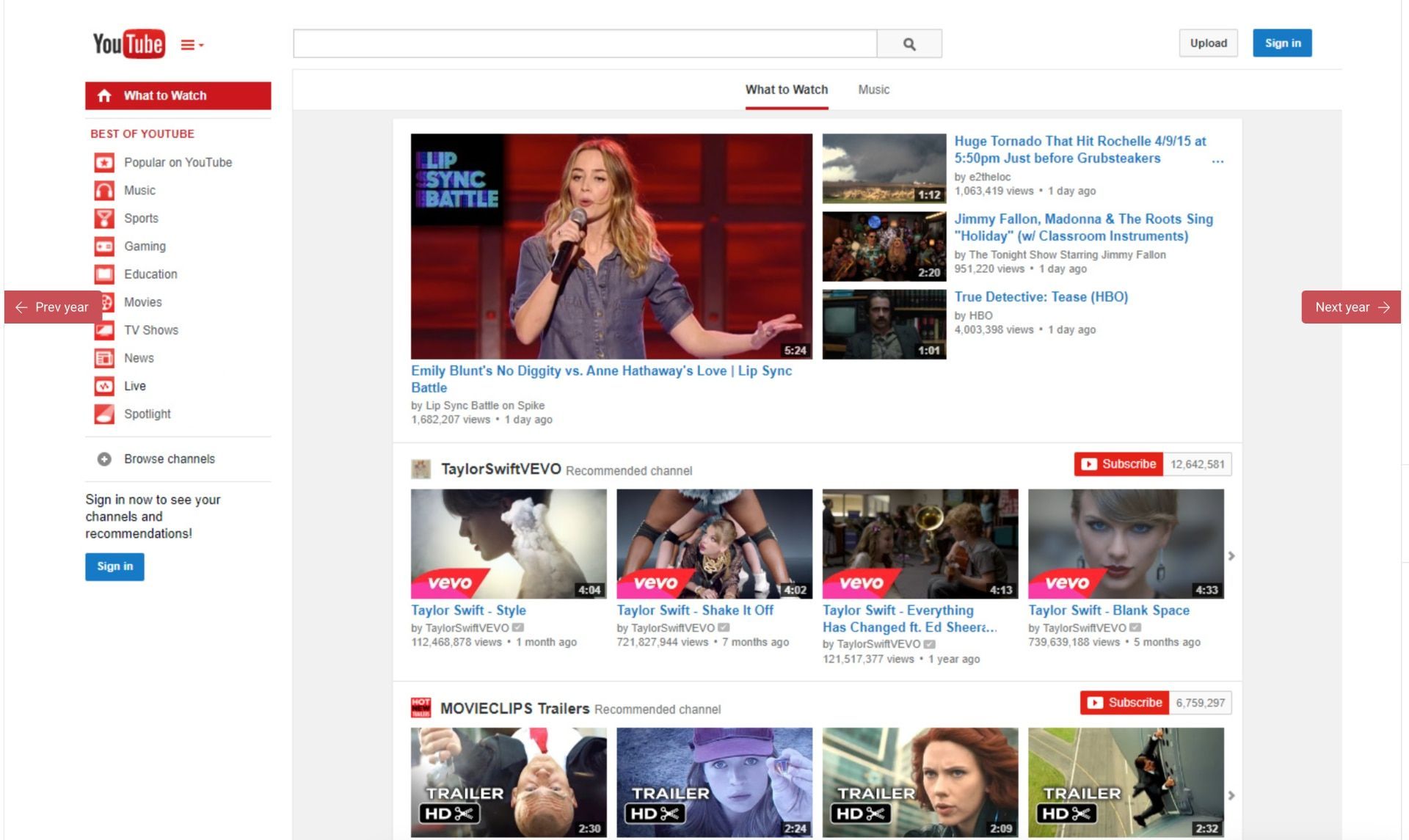Click in the search input field
1409x840 pixels.
click(x=584, y=44)
